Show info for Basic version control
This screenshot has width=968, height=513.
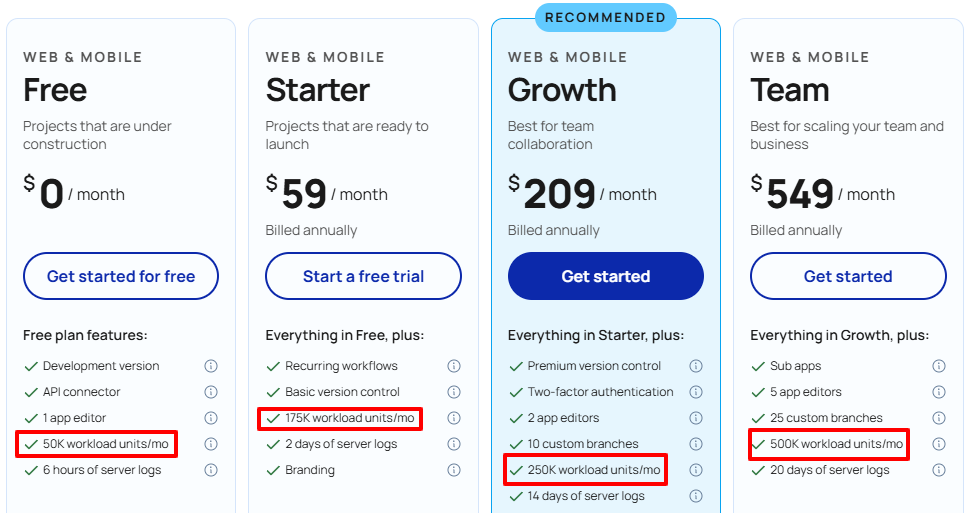click(454, 392)
